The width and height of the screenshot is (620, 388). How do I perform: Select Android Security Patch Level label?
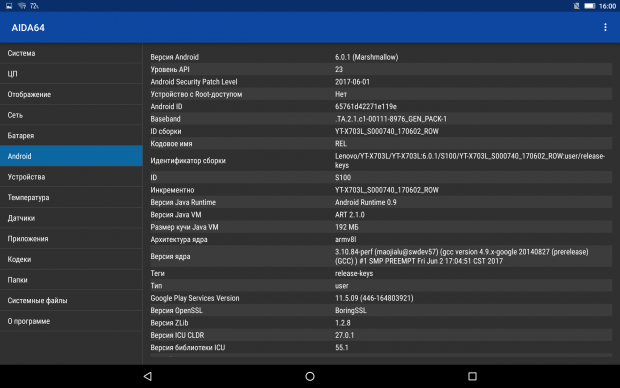194,82
